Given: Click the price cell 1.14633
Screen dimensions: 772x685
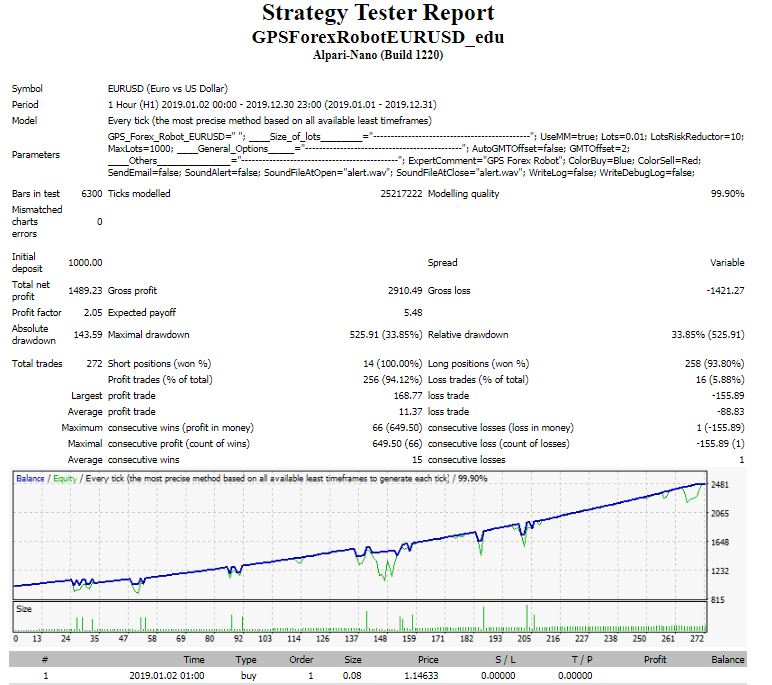Looking at the screenshot, I should tap(421, 676).
